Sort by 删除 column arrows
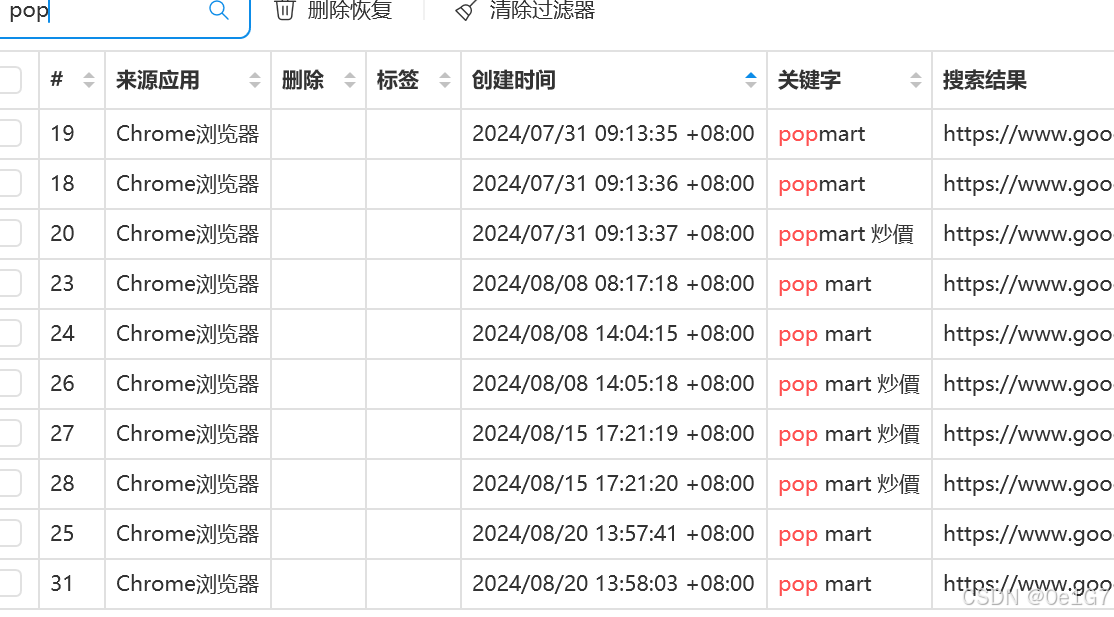1114x617 pixels. tap(350, 80)
